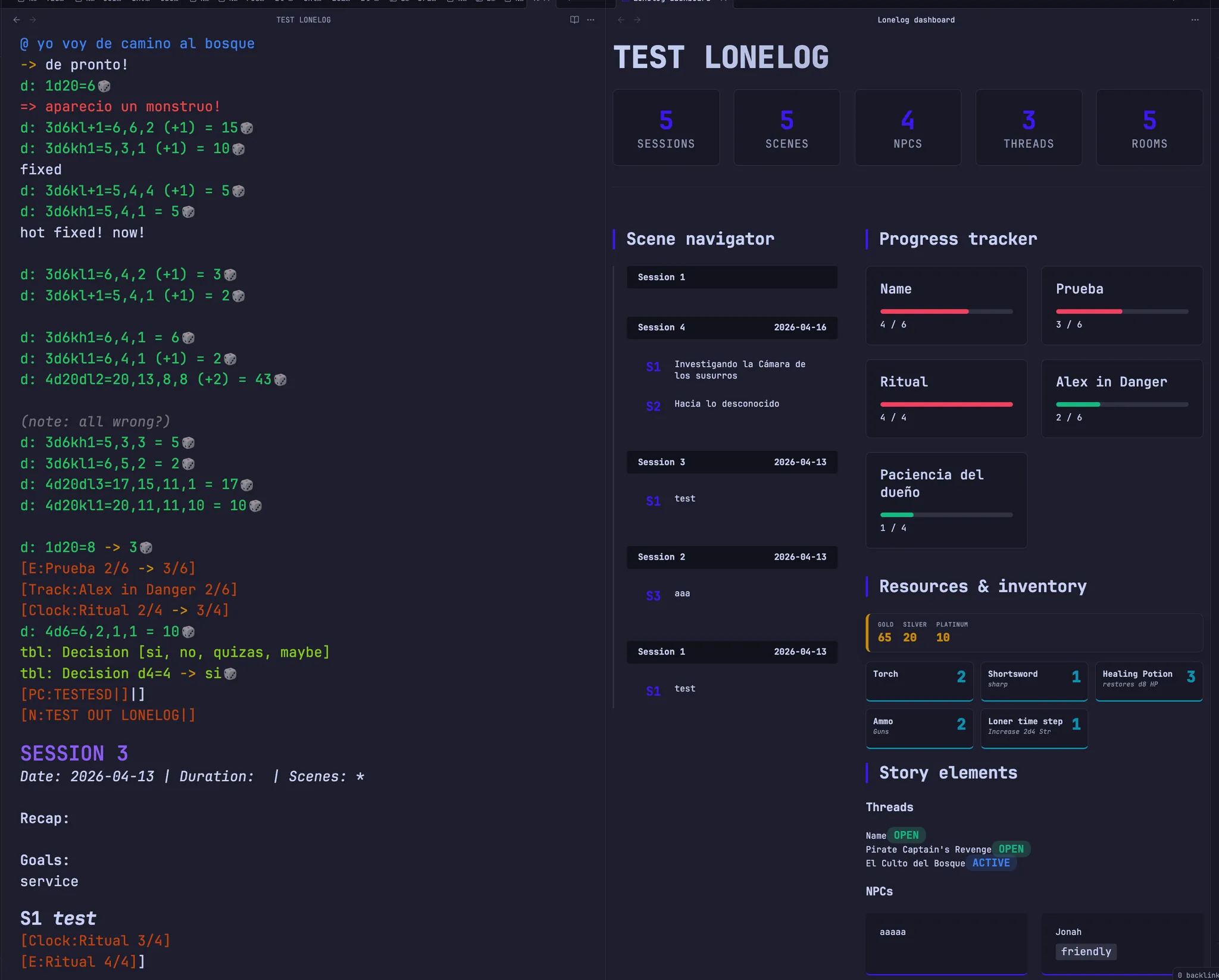1219x980 pixels.
Task: Go forward in Lonelog dashboard pane
Action: coord(637,20)
